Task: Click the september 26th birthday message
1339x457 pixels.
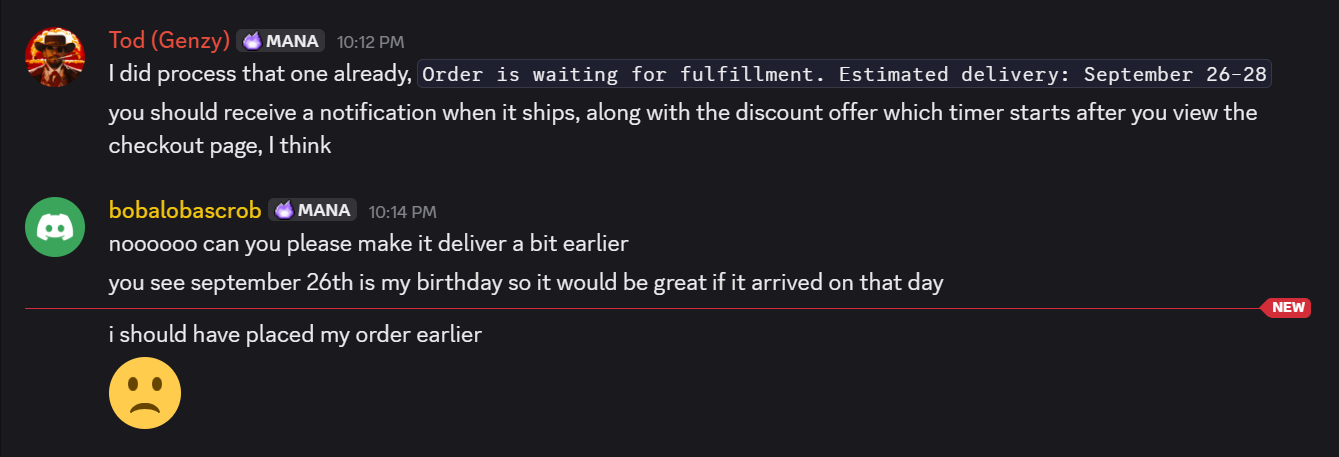Action: click(526, 283)
